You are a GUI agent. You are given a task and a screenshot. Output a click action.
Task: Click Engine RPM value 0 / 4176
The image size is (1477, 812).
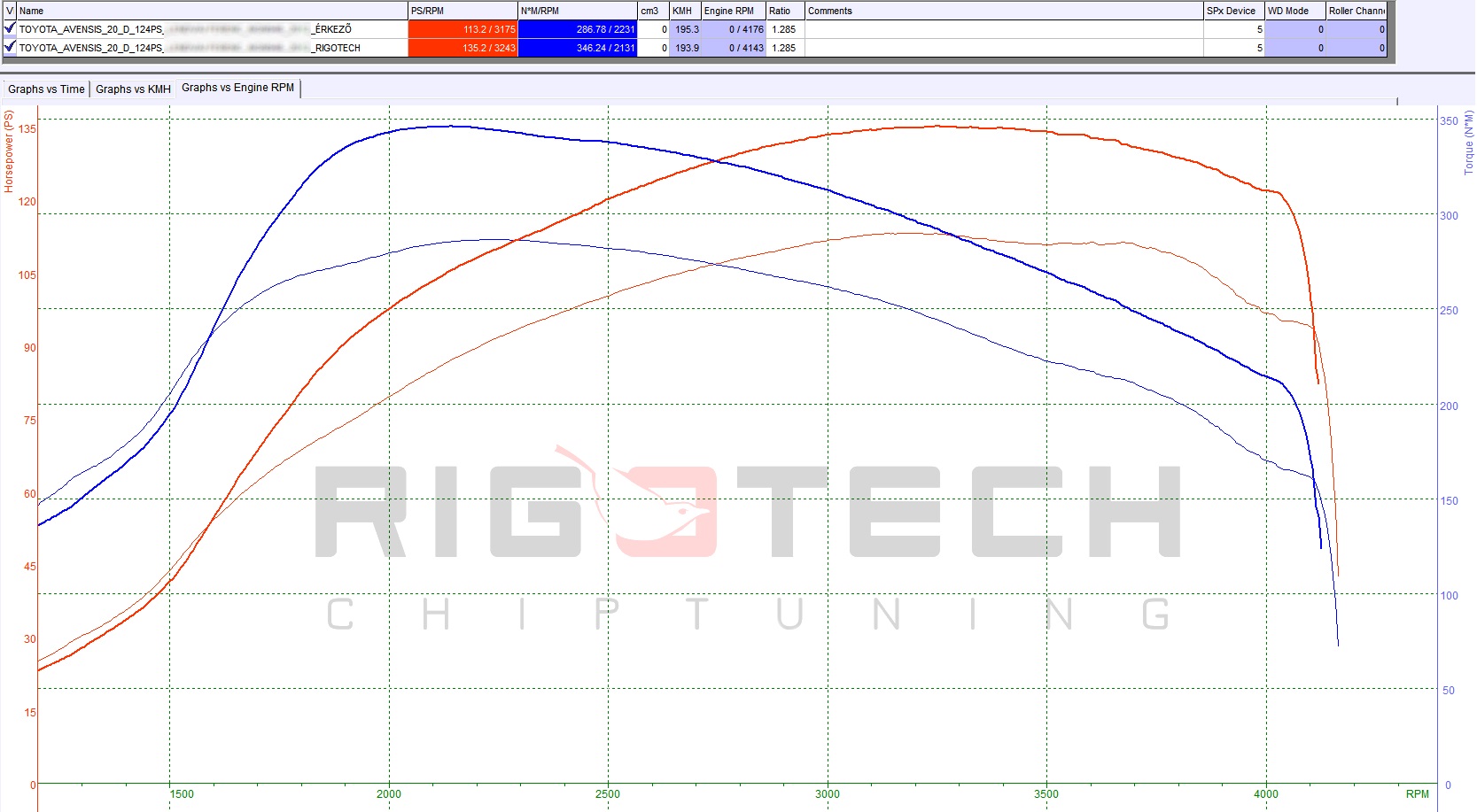coord(734,29)
